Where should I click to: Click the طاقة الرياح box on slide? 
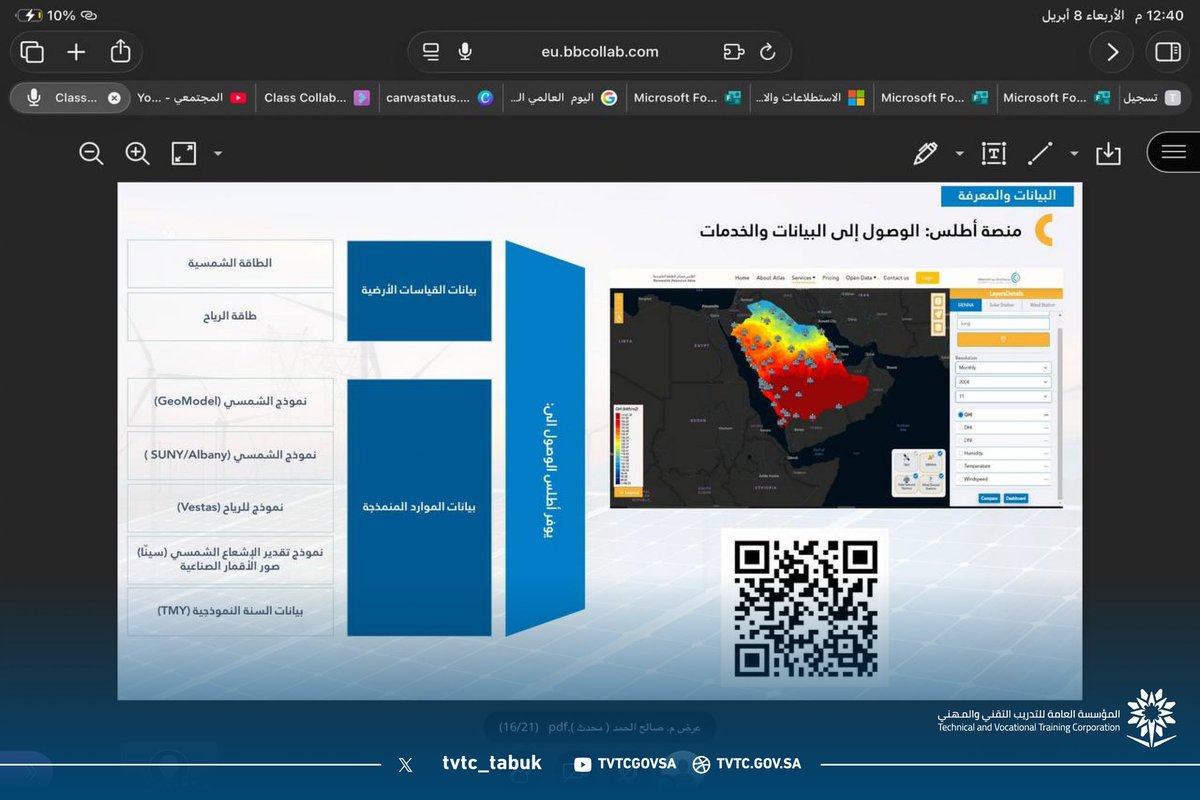tap(231, 316)
